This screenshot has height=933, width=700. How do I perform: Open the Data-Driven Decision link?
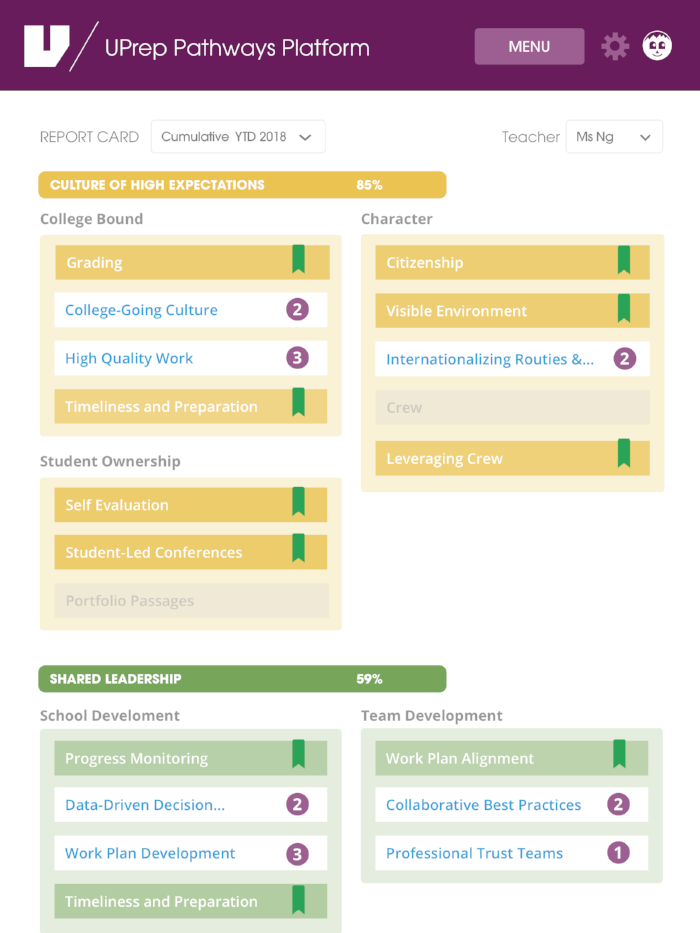[x=145, y=805]
